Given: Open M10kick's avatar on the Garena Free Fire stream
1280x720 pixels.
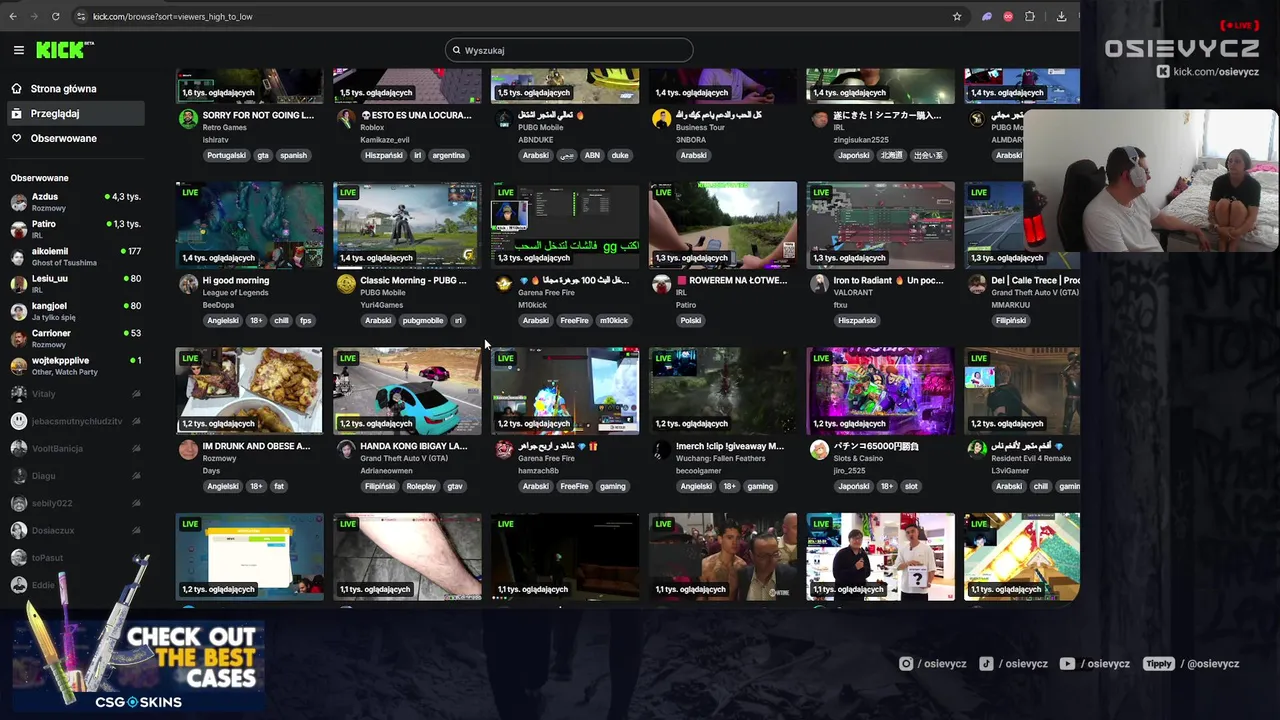Looking at the screenshot, I should 504,284.
